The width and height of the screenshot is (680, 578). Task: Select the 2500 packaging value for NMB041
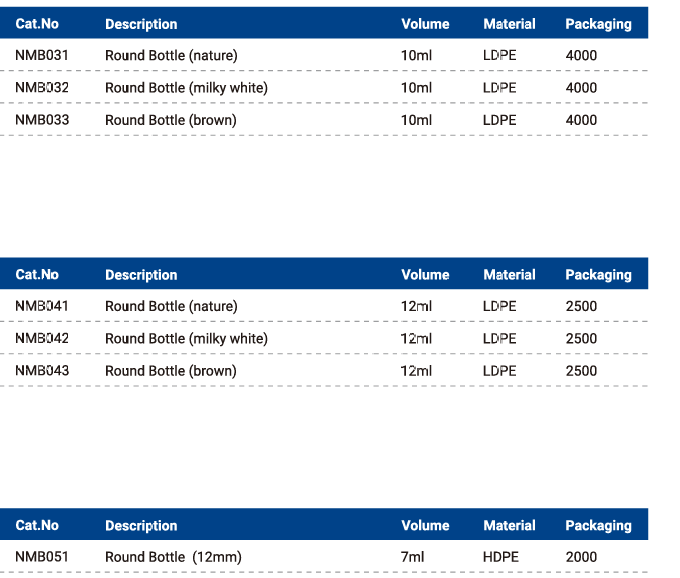pos(581,306)
